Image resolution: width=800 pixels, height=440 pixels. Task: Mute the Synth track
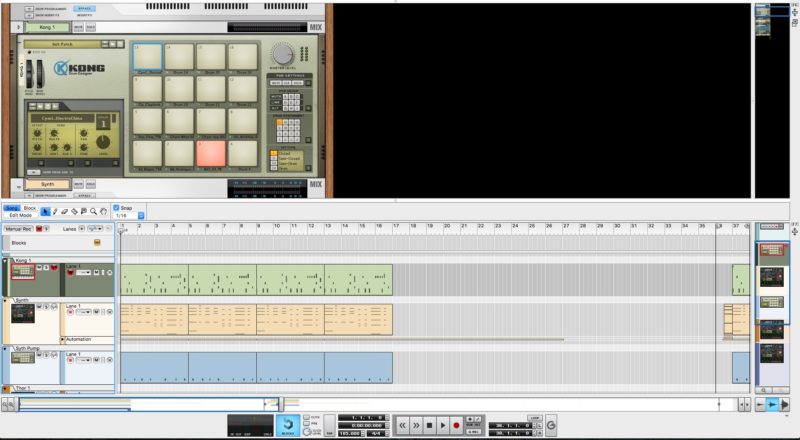point(39,306)
